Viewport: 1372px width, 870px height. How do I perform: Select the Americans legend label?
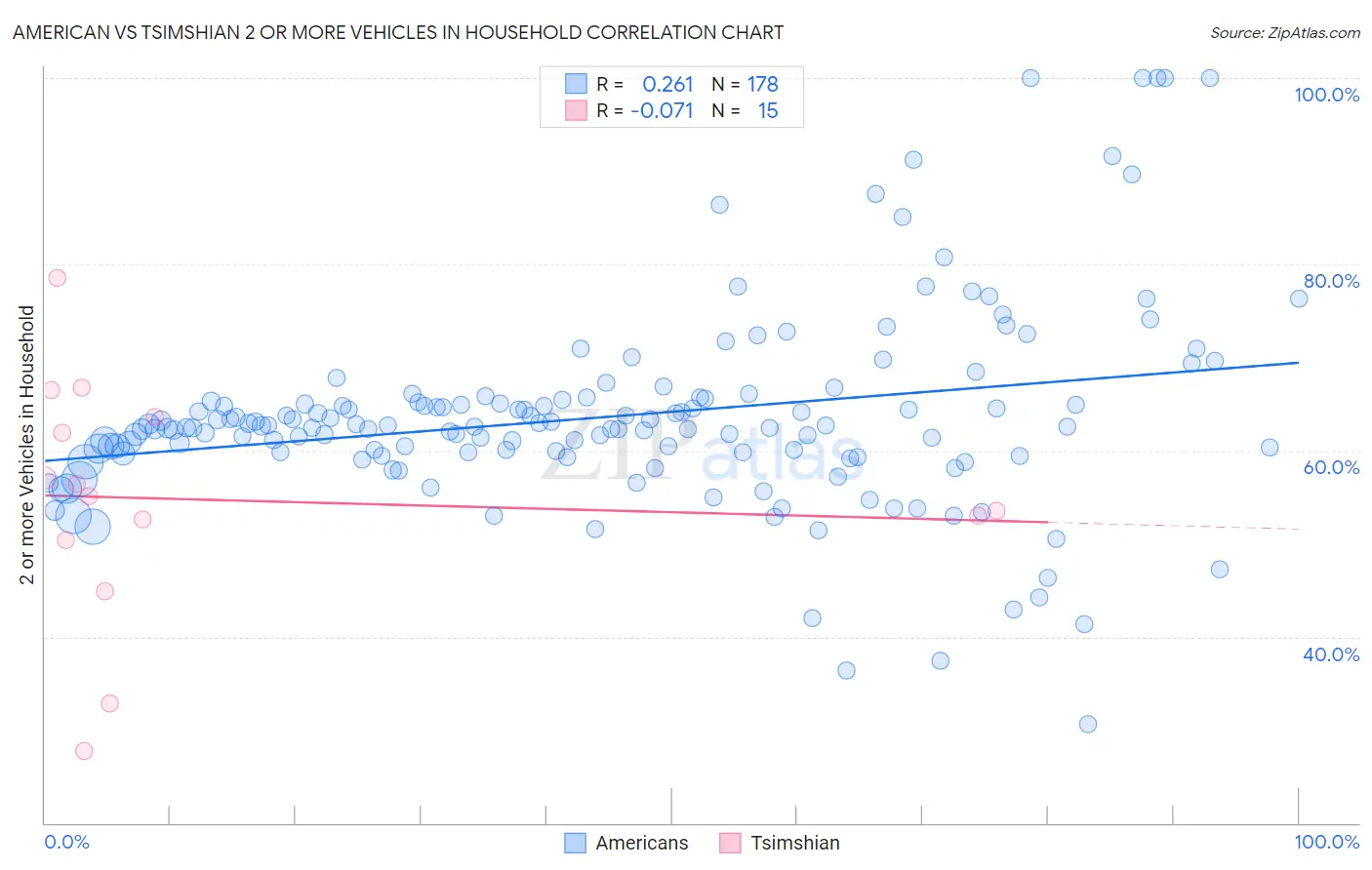click(x=642, y=843)
